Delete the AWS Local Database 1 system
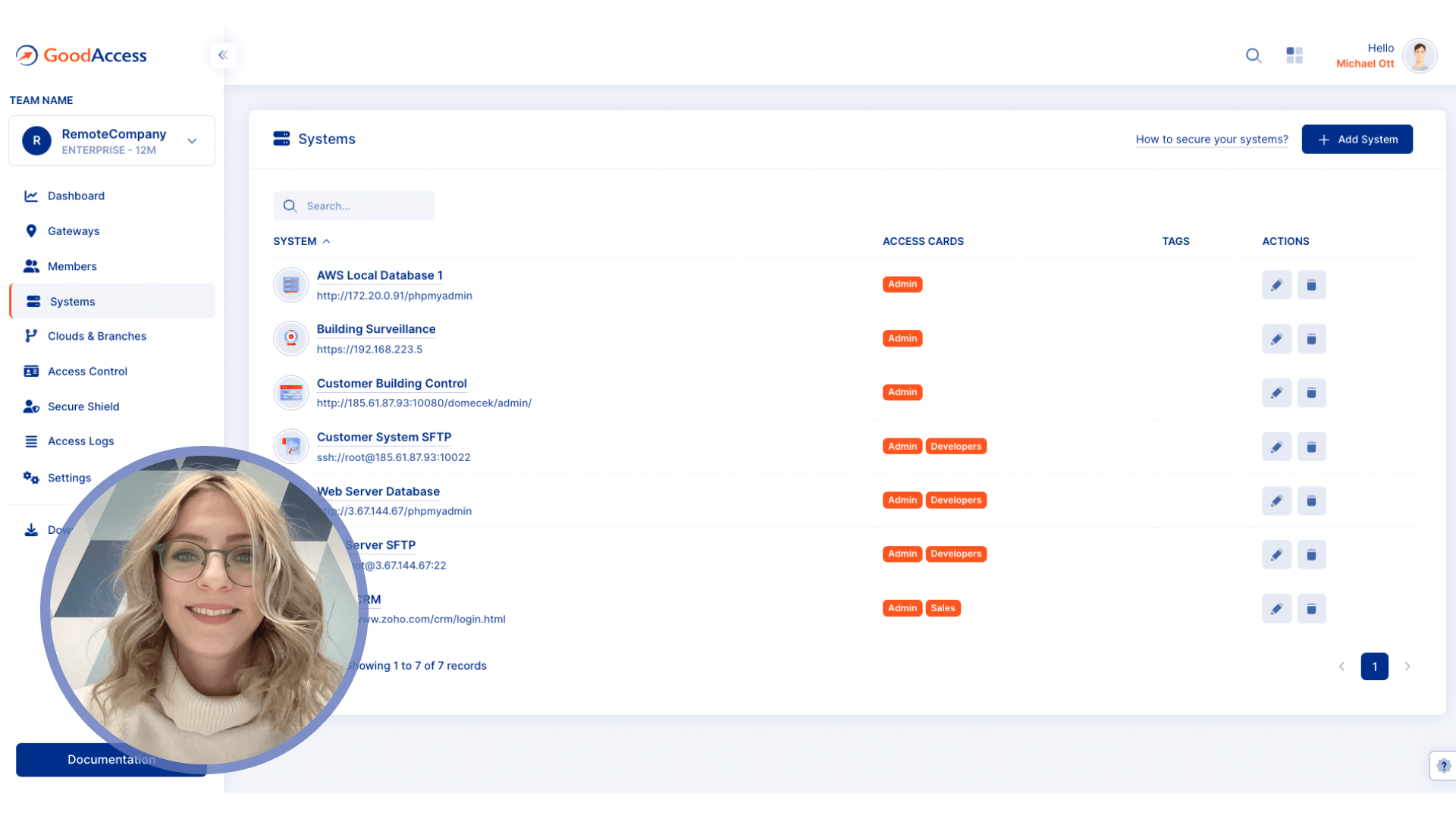 (1311, 285)
